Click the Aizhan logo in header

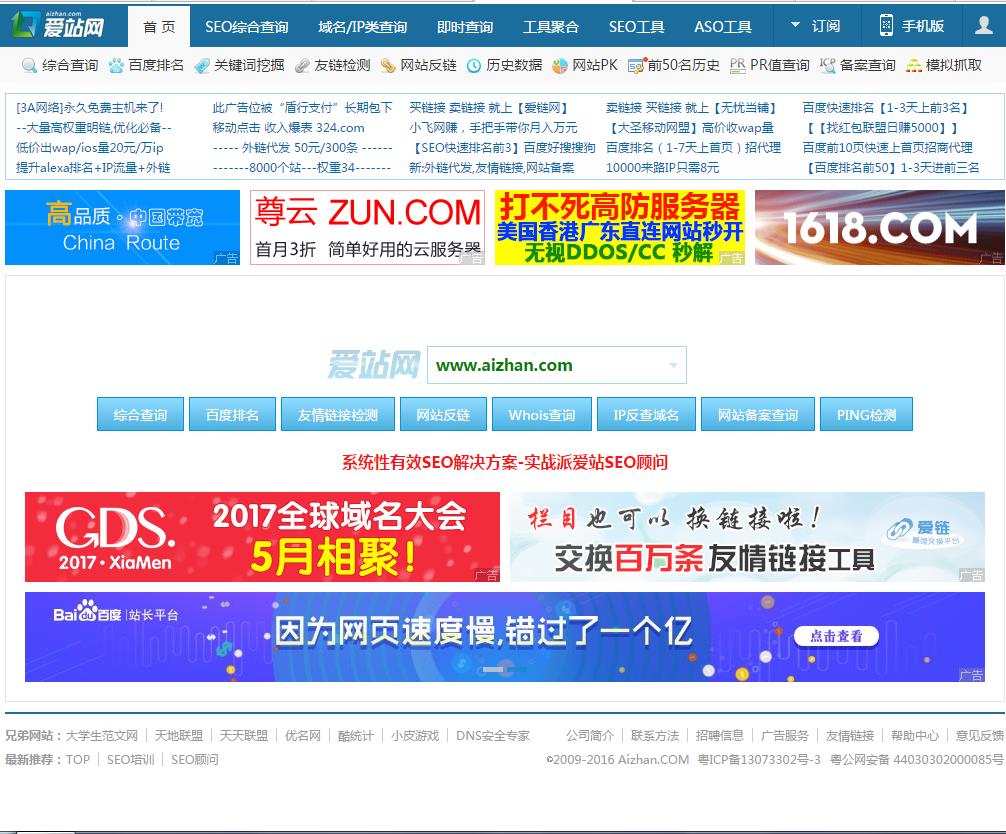coord(57,25)
